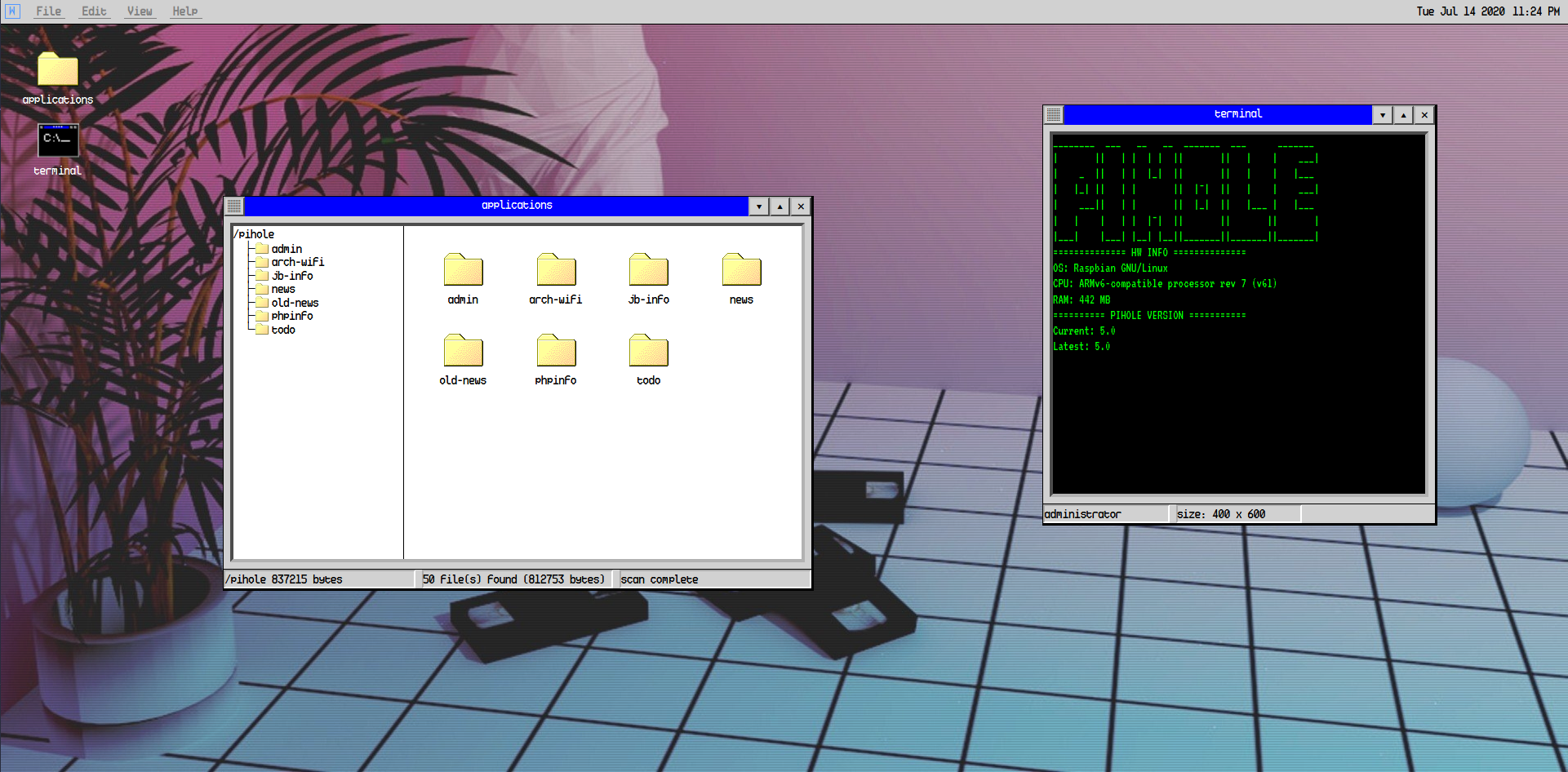Click the applications window title bar

coord(496,206)
